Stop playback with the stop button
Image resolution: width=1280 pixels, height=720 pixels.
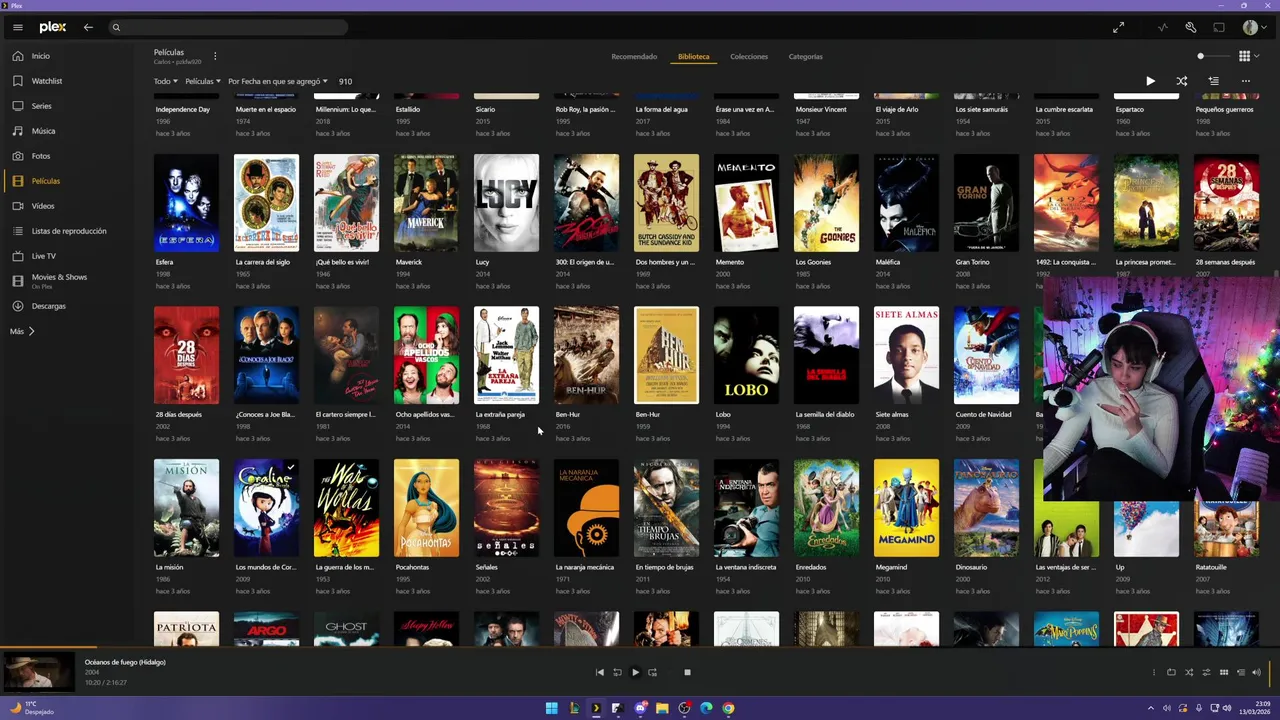(x=687, y=672)
